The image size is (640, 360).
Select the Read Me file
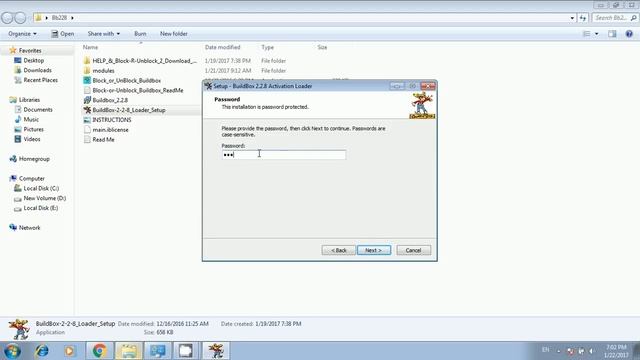point(99,140)
